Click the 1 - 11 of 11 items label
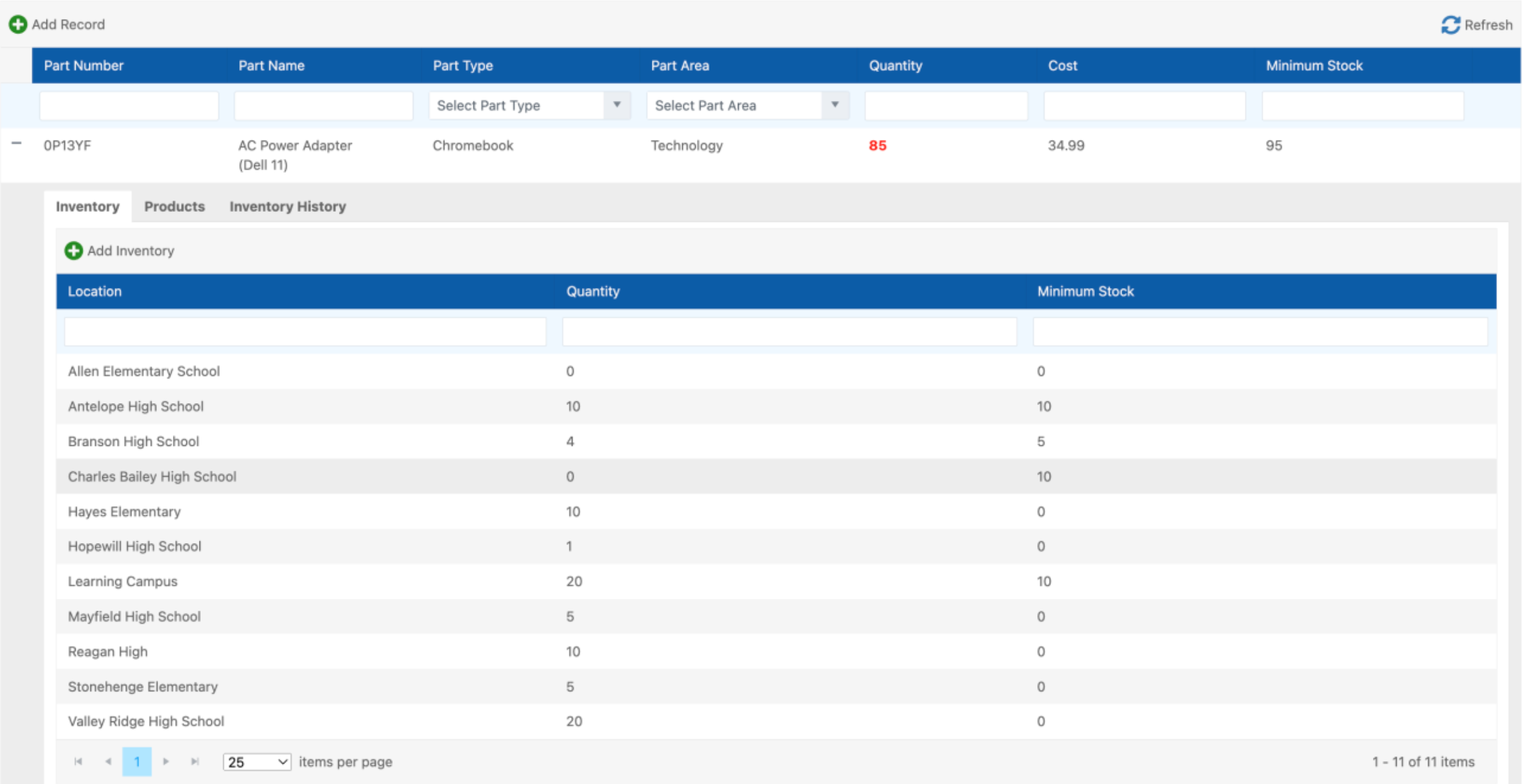This screenshot has height=784, width=1523. tap(1423, 762)
